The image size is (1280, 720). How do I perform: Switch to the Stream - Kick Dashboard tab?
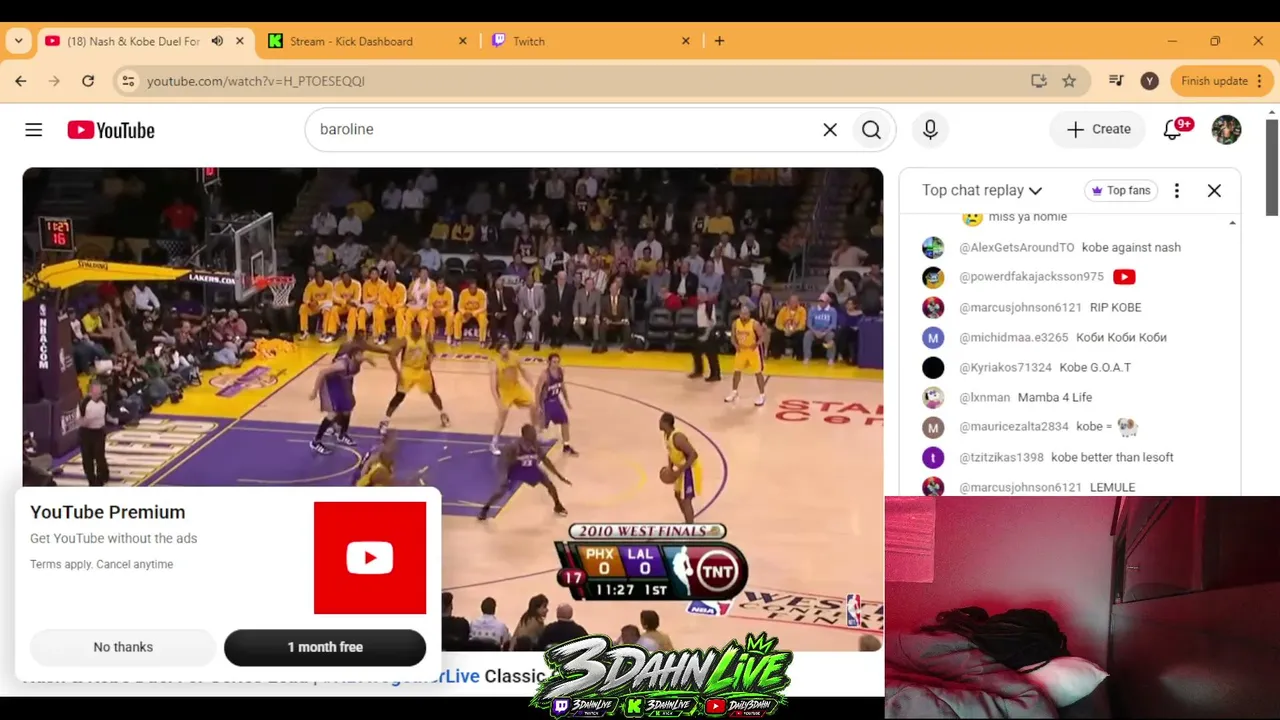(351, 41)
